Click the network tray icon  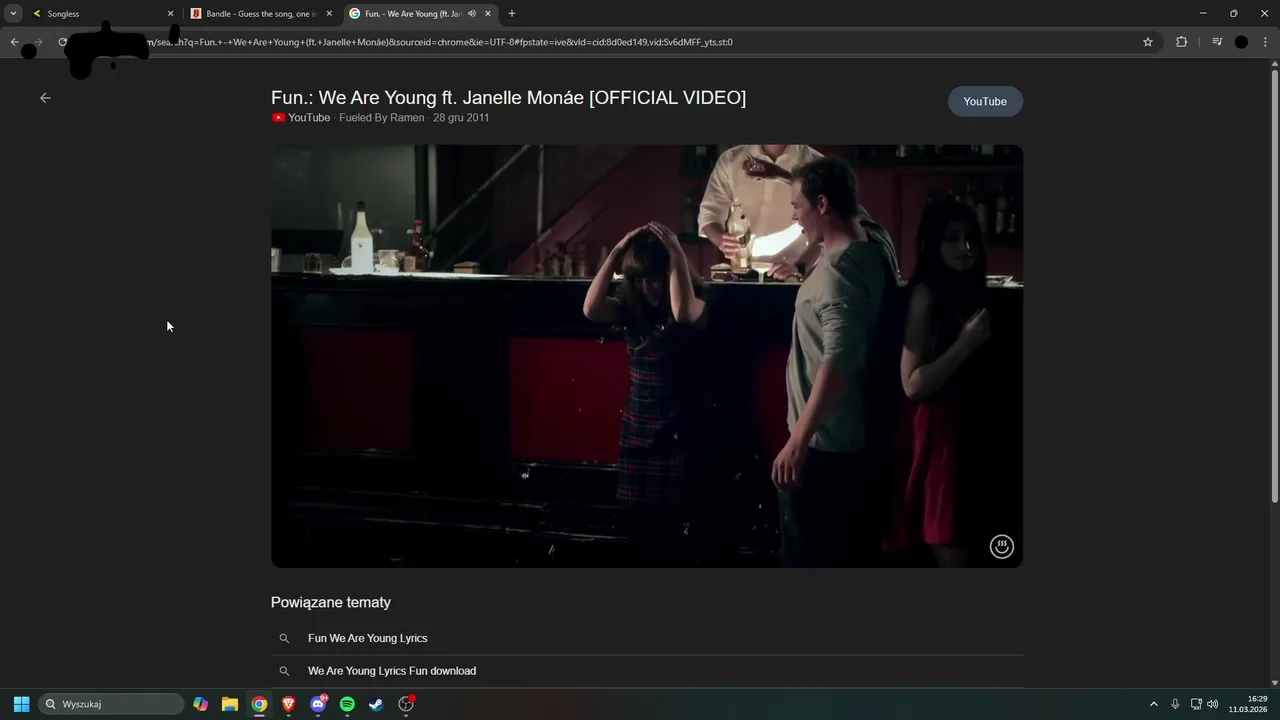[1196, 704]
